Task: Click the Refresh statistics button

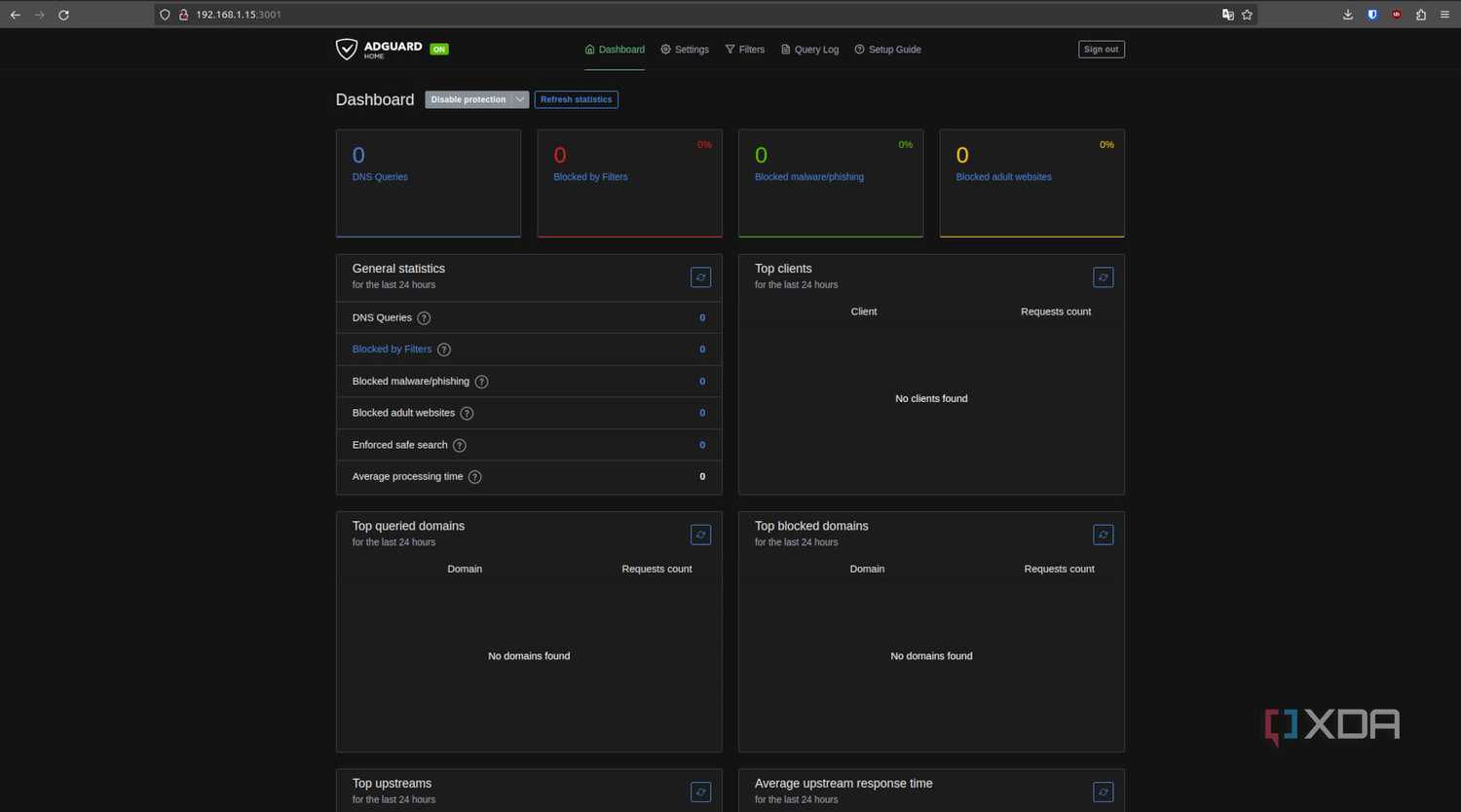Action: [x=577, y=99]
